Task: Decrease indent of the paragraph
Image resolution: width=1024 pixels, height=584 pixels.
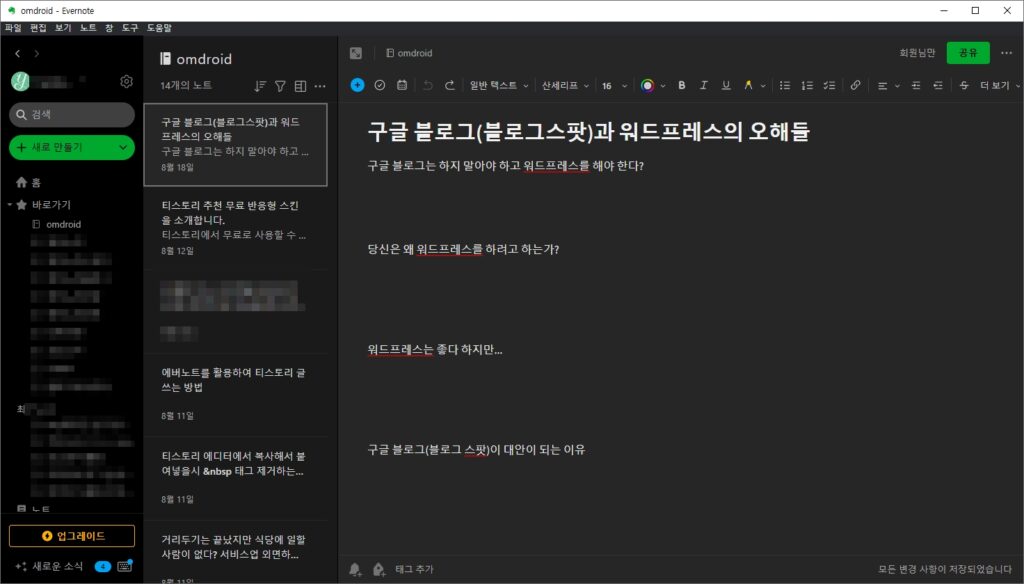Action: pos(938,85)
